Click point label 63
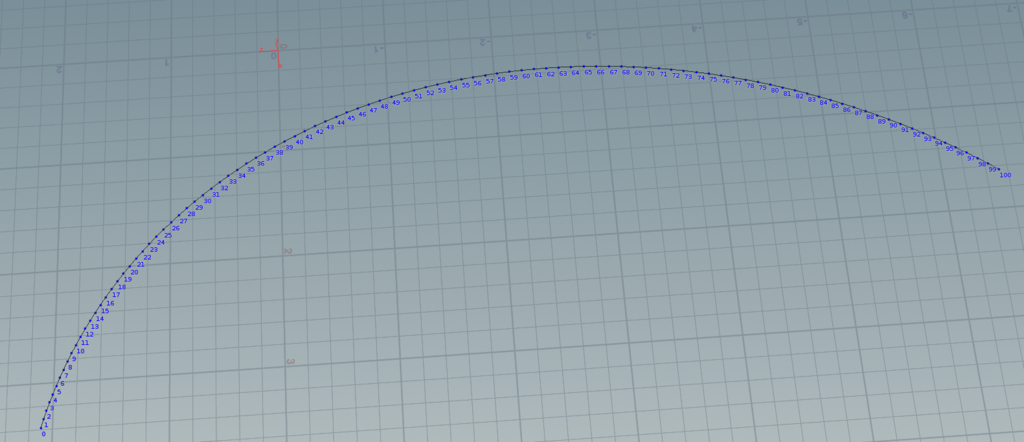The width and height of the screenshot is (1024, 442). pos(563,74)
